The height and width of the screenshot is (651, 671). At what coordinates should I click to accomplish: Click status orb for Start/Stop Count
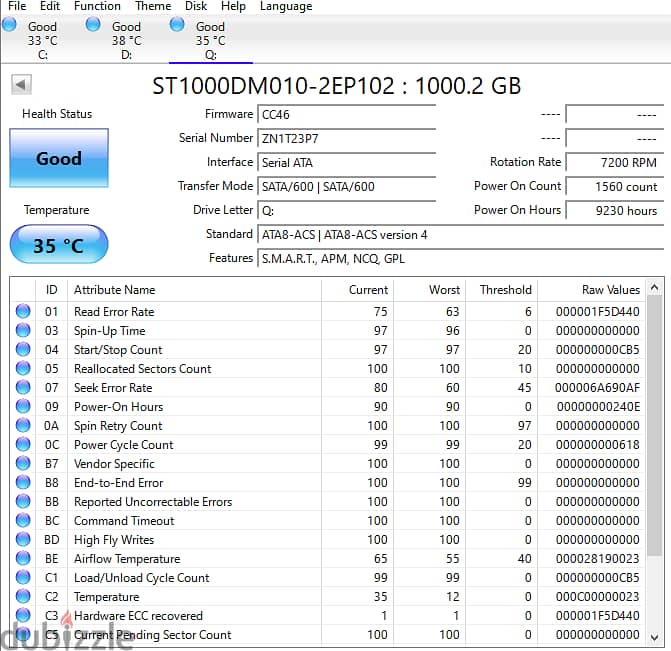23,349
